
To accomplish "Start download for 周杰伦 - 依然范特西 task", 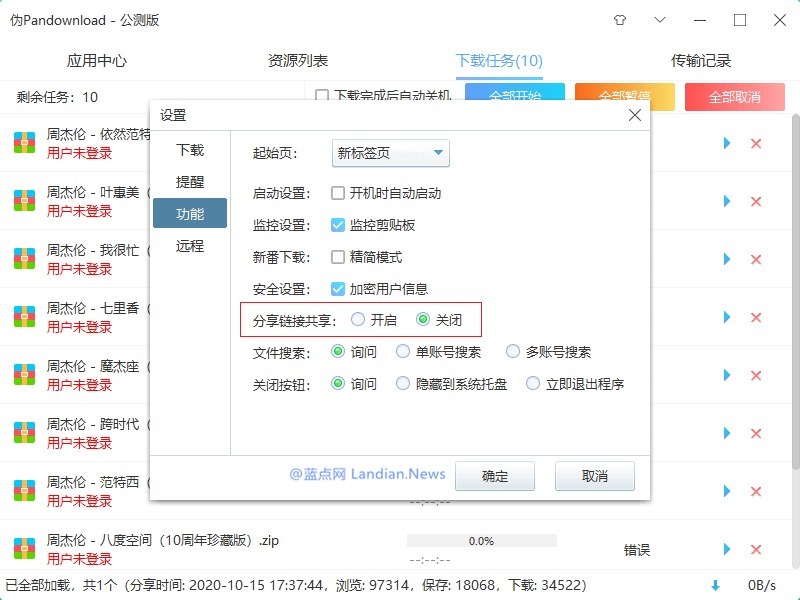I will pyautogui.click(x=727, y=143).
